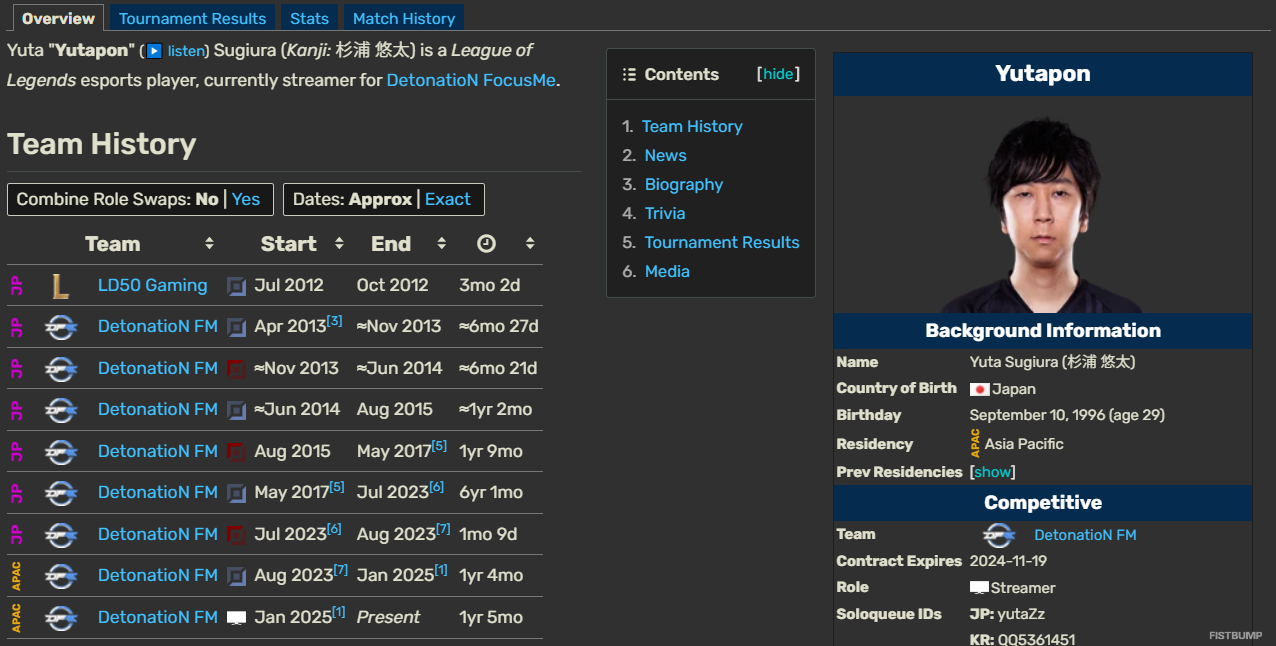
Task: Jump to Trivia in Contents
Action: point(665,213)
